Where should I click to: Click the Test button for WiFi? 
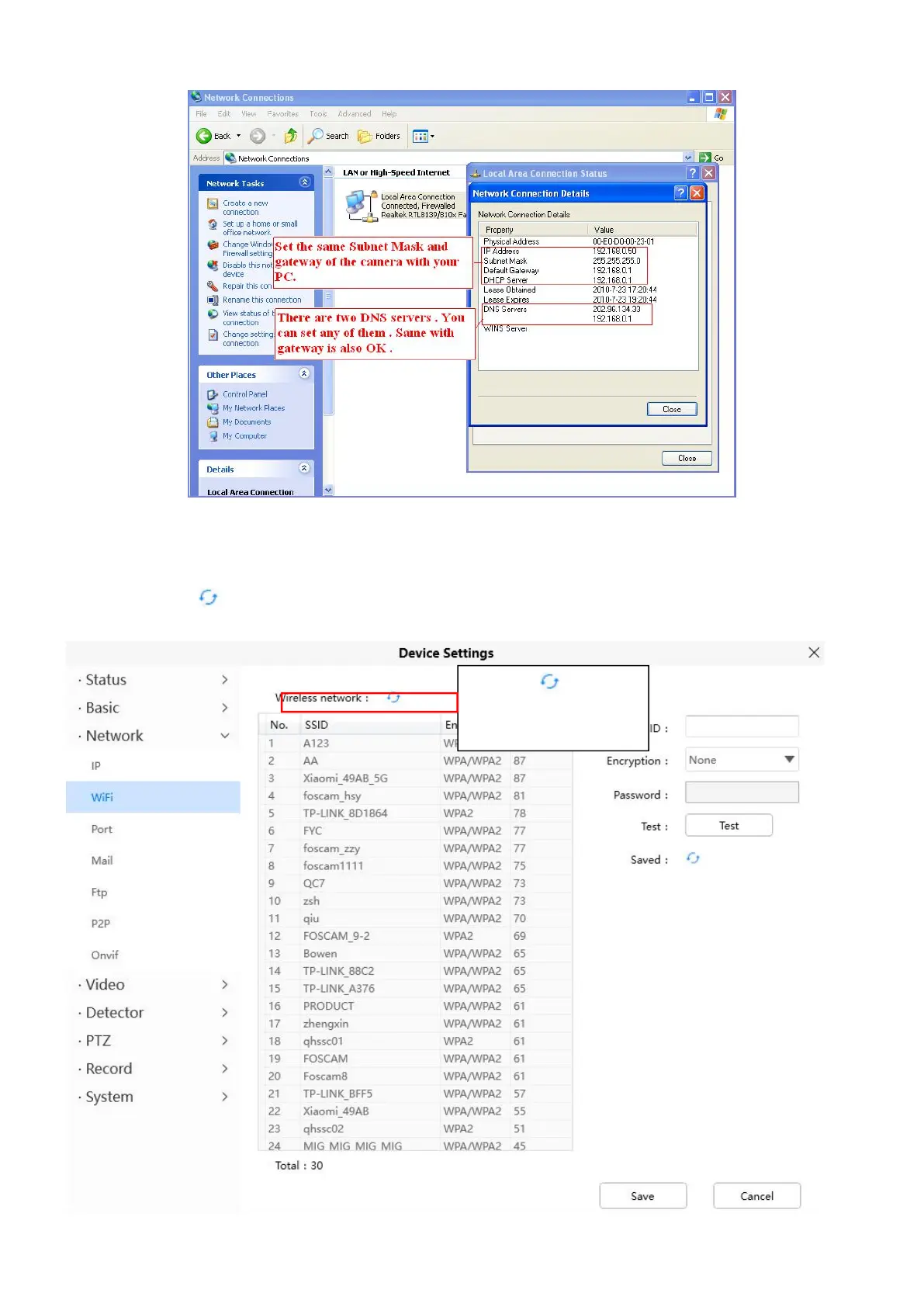click(x=728, y=826)
